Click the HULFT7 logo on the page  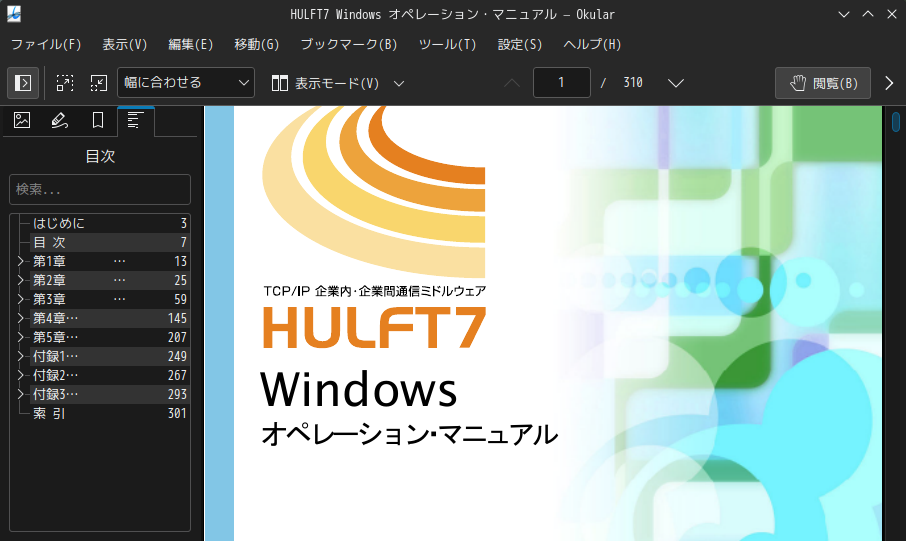point(374,328)
